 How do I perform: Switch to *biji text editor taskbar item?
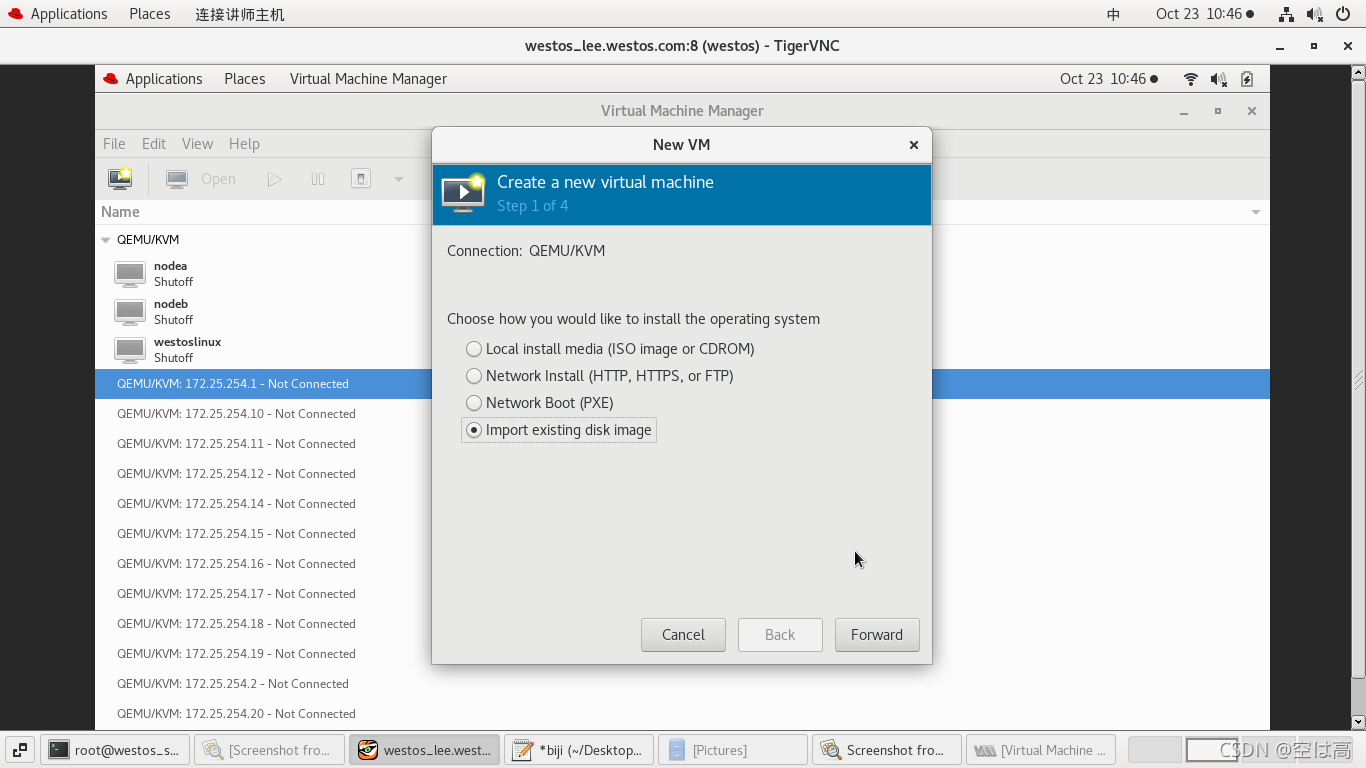coord(579,750)
